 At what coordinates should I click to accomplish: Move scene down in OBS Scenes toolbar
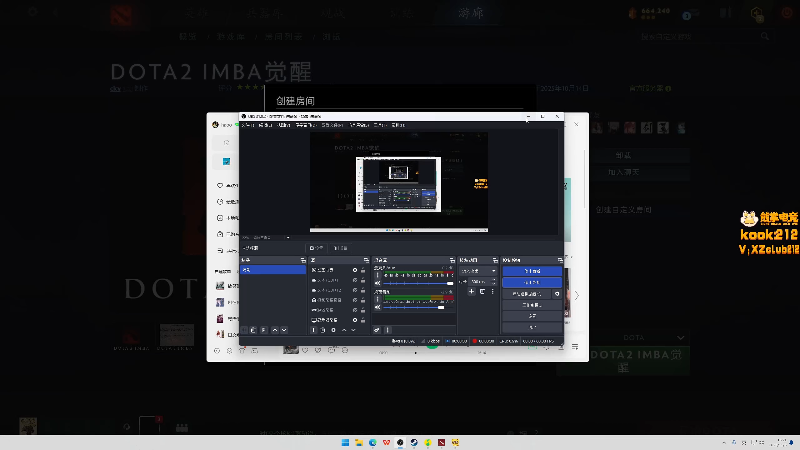(284, 330)
